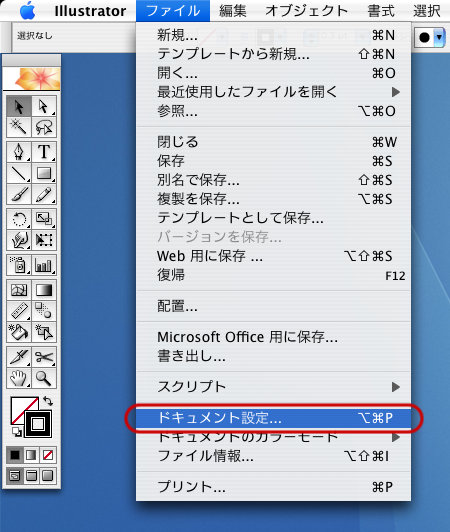Choose テンプレートから新規...
Image resolution: width=450 pixels, height=532 pixels.
pos(274,54)
